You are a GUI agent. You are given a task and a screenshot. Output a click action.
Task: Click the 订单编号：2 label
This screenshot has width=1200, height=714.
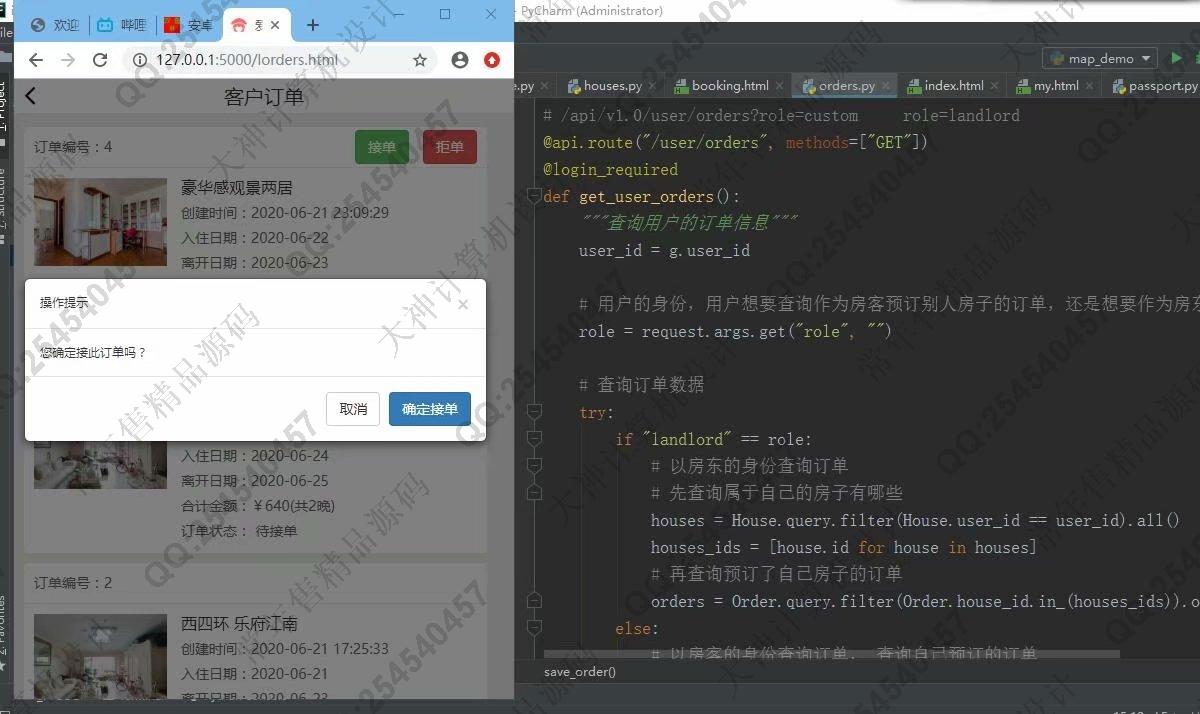[x=73, y=583]
